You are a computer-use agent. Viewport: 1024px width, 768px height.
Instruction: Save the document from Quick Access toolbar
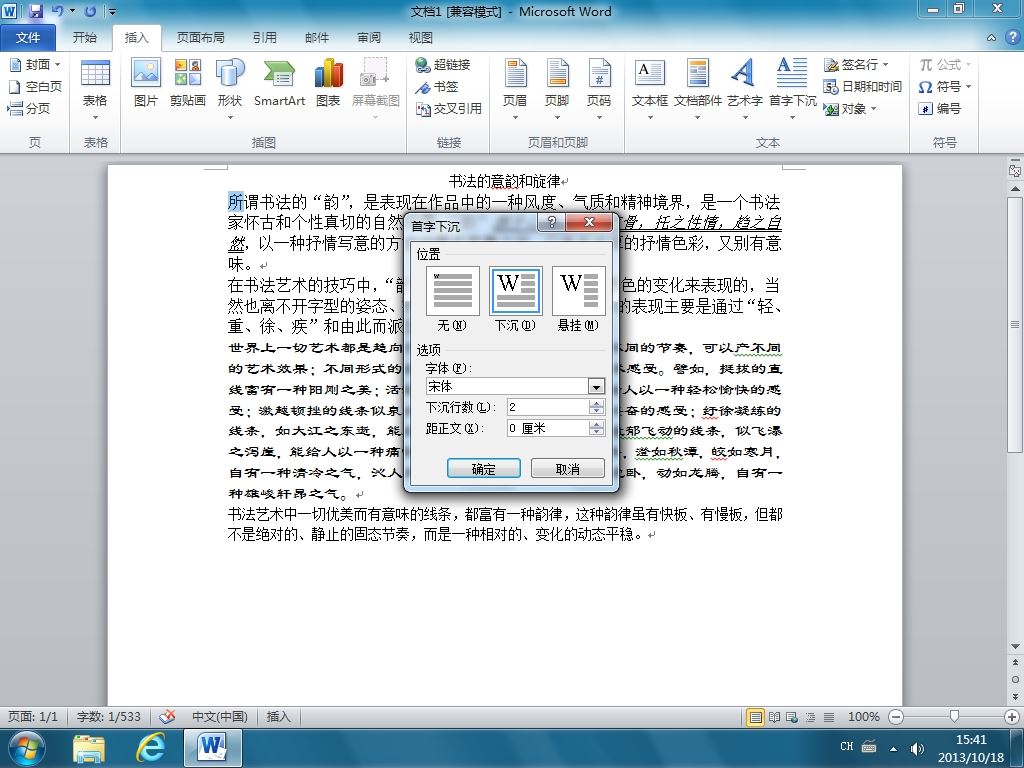(x=35, y=11)
